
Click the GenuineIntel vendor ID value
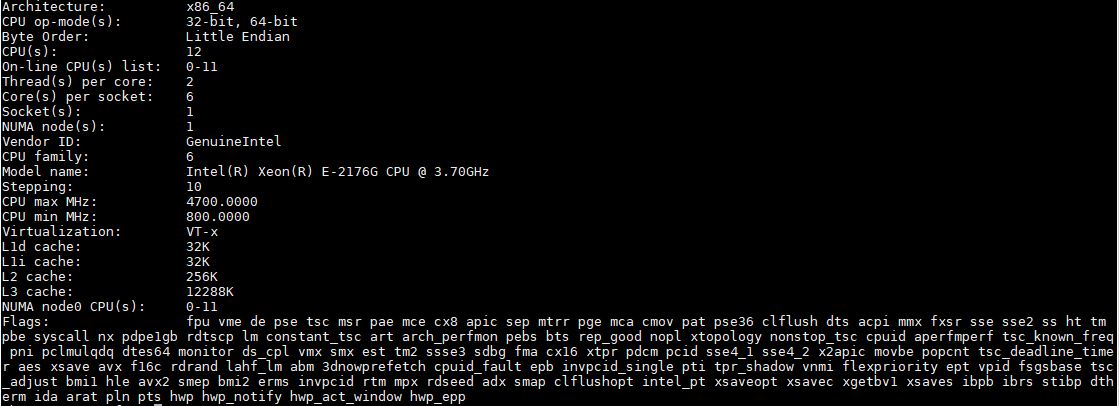tap(233, 142)
